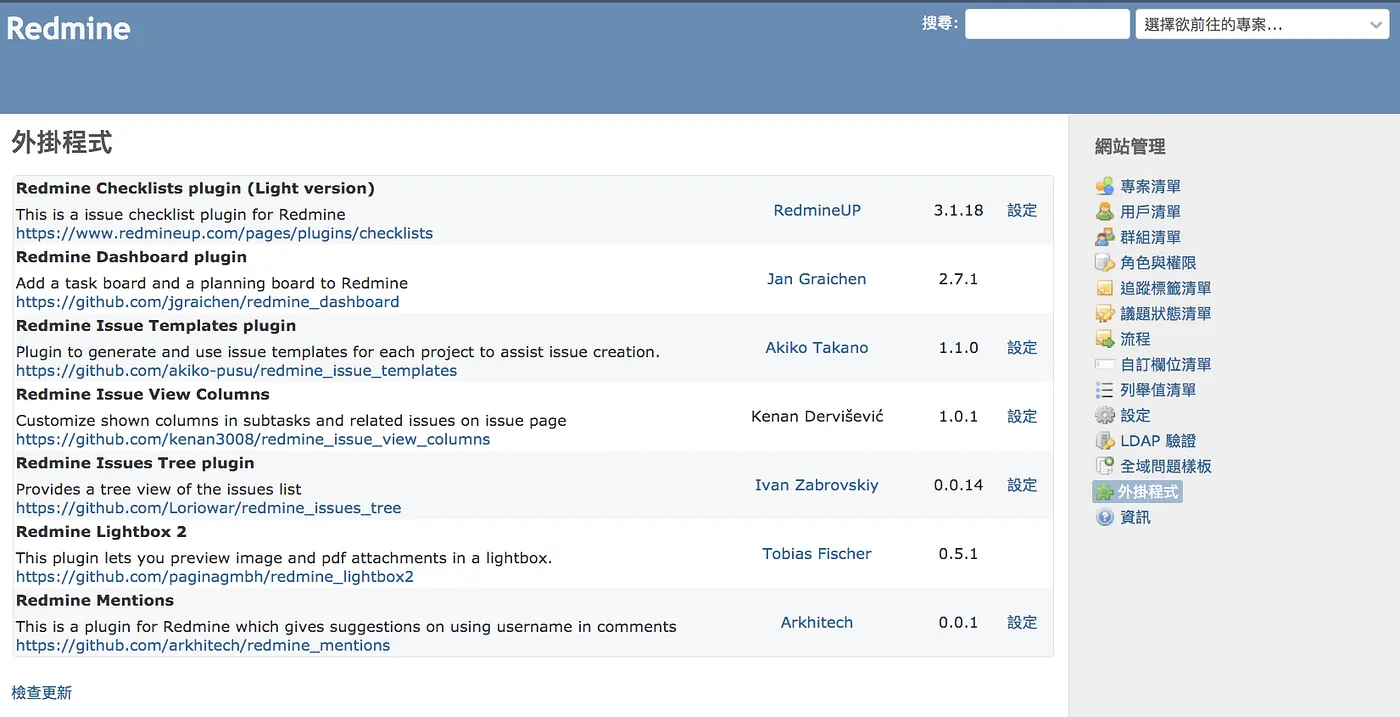Click the Akiko Takano author link
The height and width of the screenshot is (717, 1400).
tap(817, 347)
